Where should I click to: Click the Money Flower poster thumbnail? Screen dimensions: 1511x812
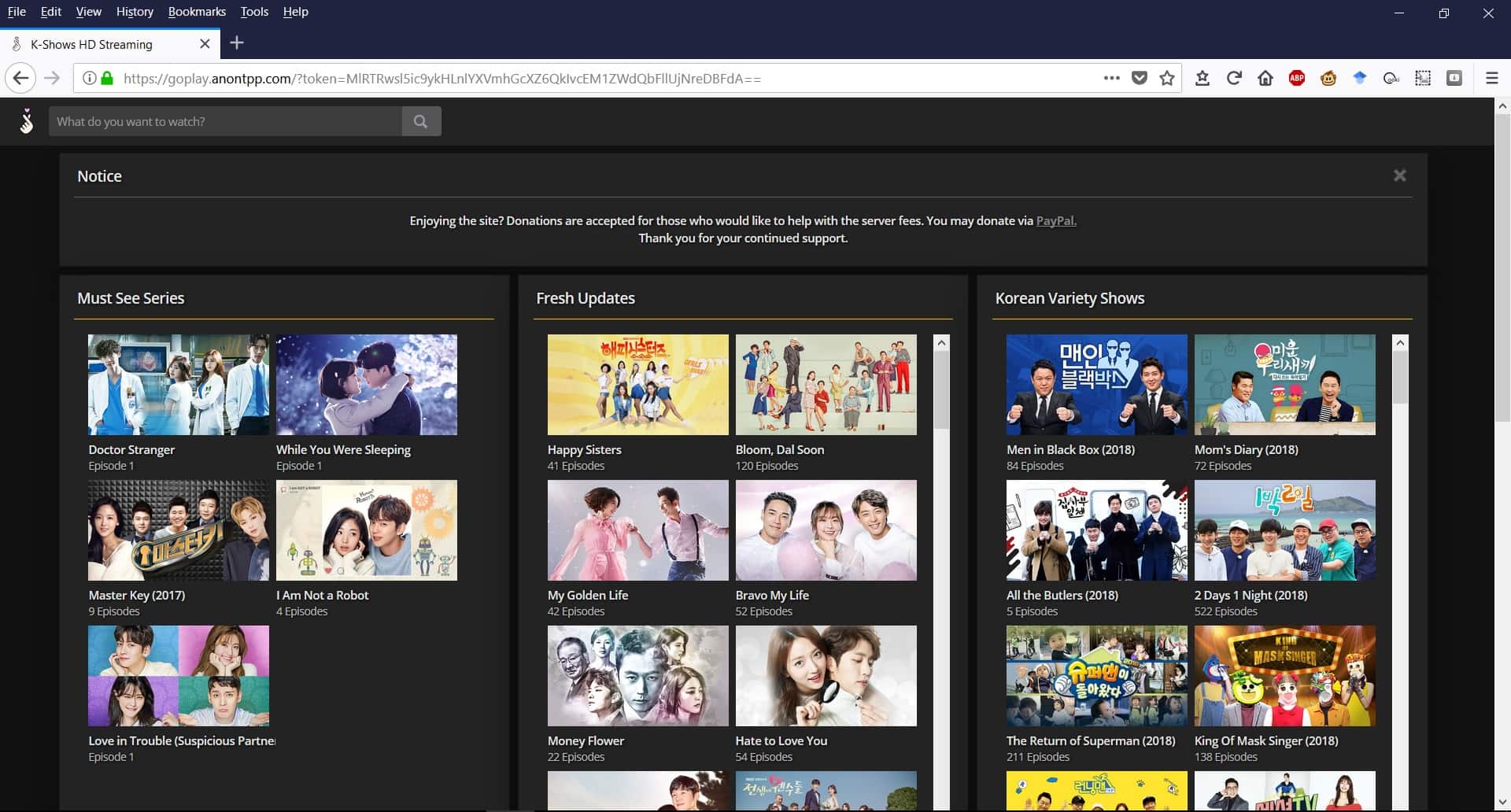638,676
